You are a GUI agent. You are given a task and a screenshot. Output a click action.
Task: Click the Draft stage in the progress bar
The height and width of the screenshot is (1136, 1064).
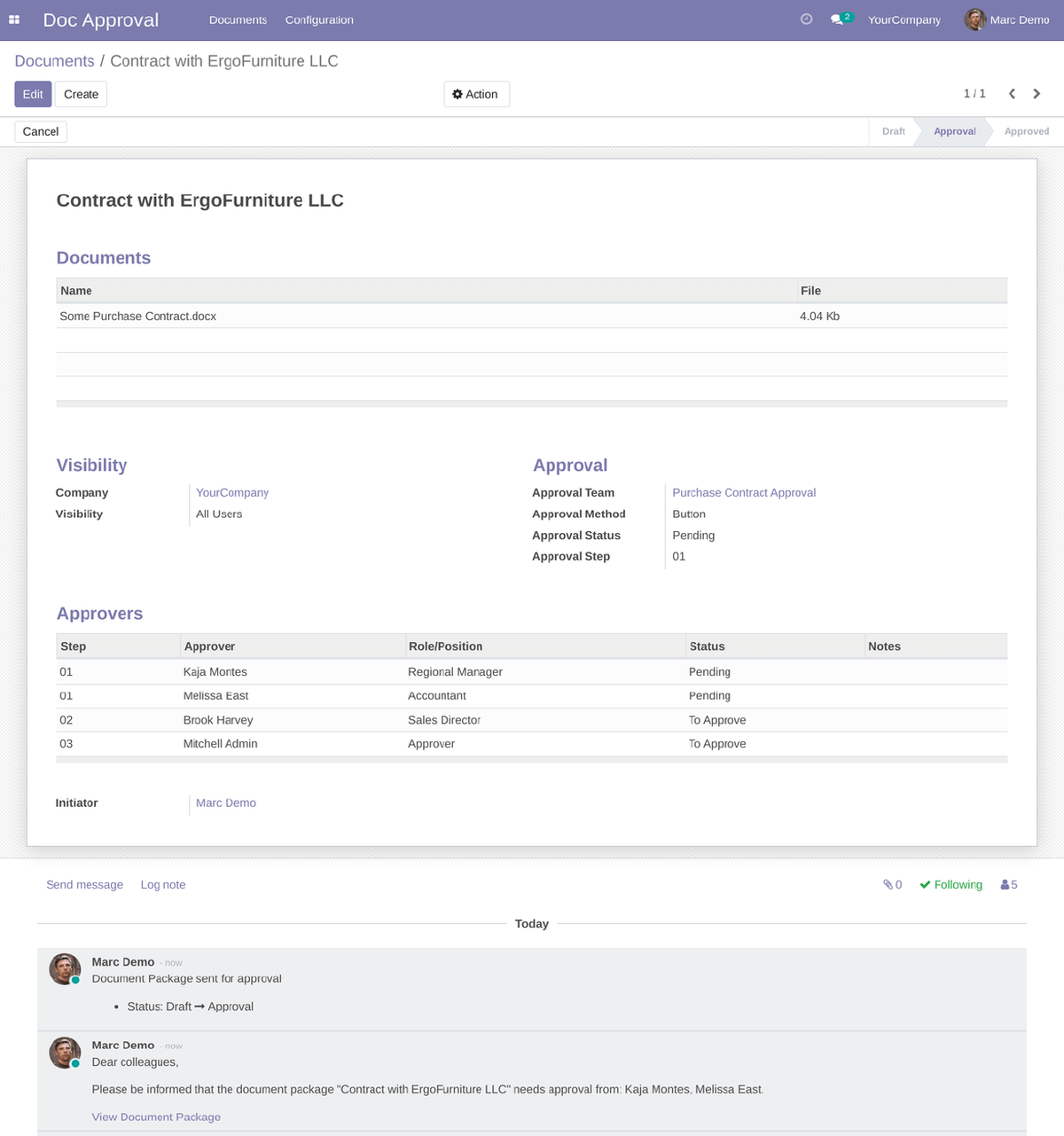892,130
